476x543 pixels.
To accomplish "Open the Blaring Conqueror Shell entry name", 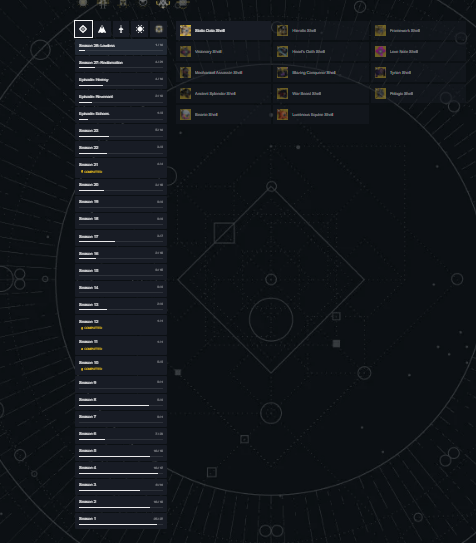I will [x=314, y=72].
